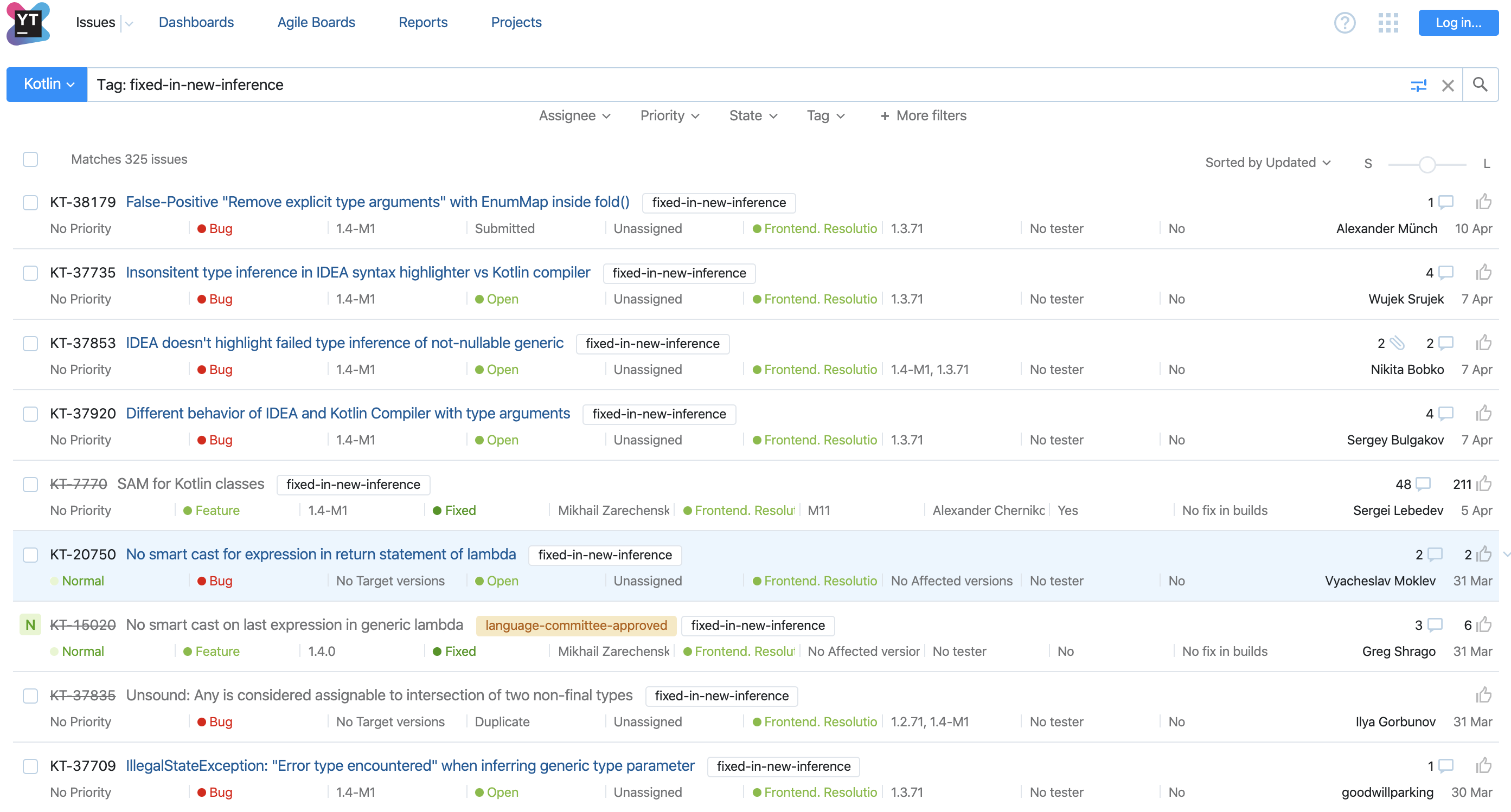Open the help question mark icon

(1344, 23)
